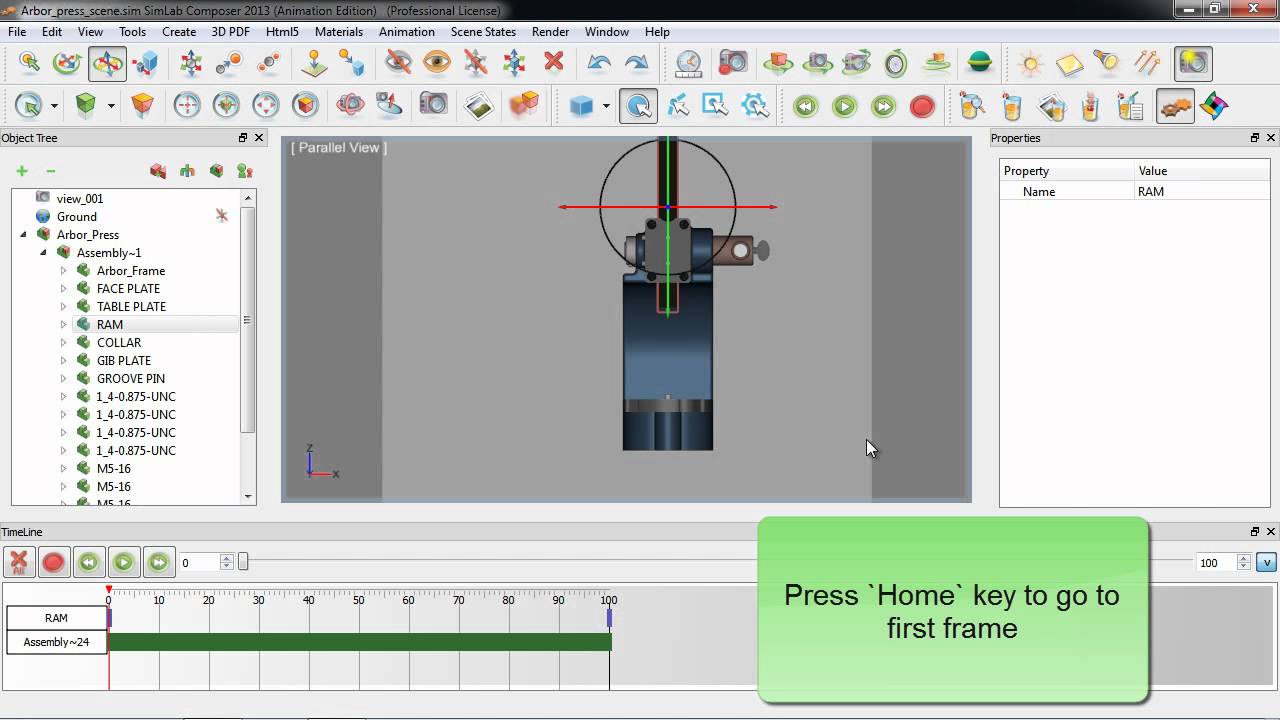Collapse the Assembly~1 tree node
Screen dimensions: 1280x720
(43, 252)
